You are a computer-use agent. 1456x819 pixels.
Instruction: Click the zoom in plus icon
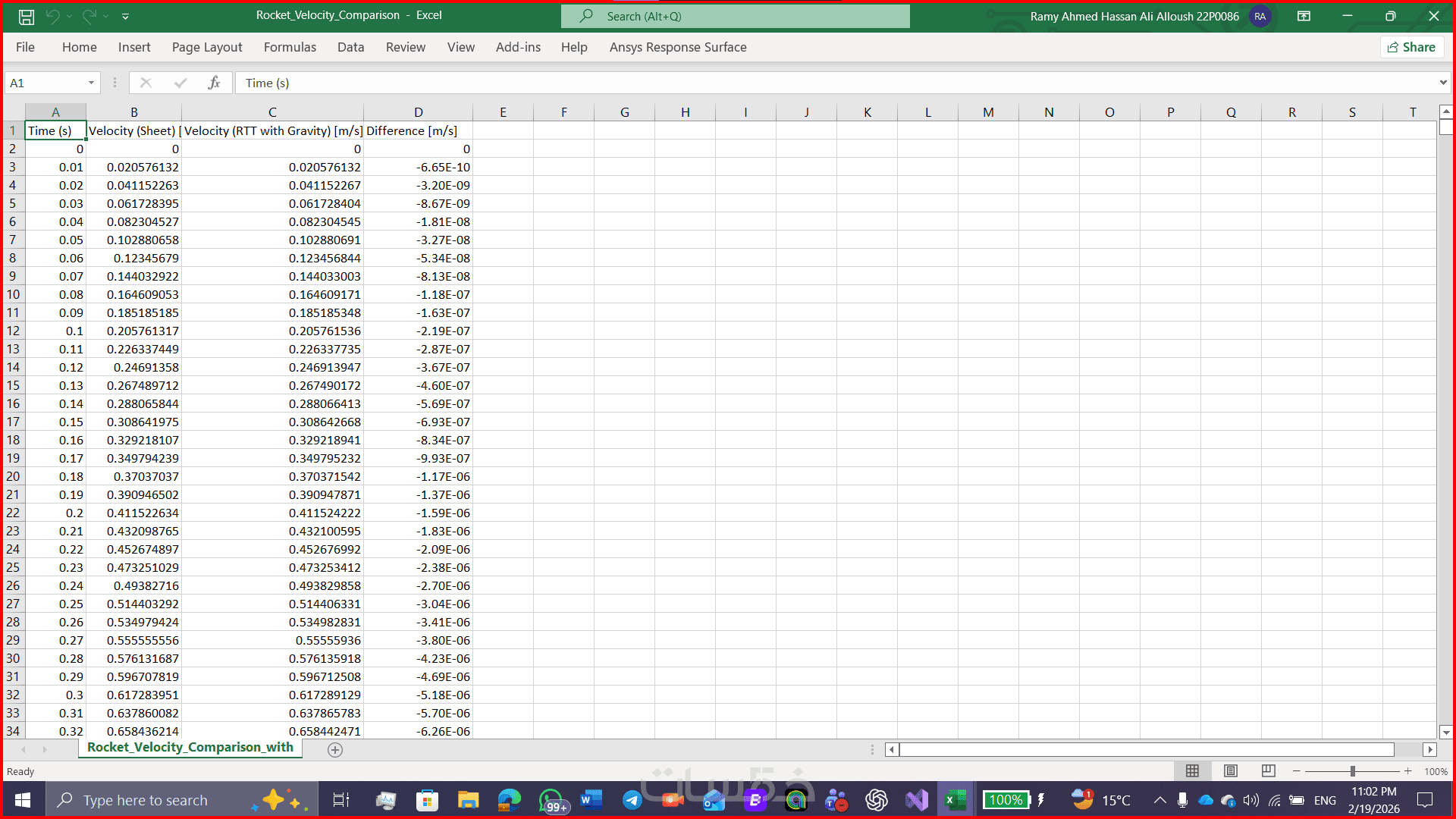1407,770
